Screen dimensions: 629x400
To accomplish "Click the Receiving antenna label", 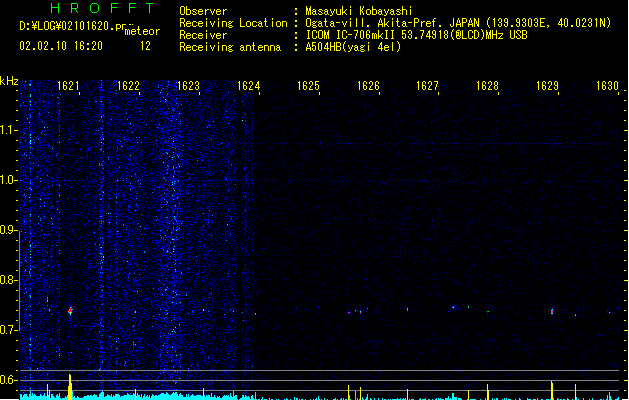I will point(230,47).
